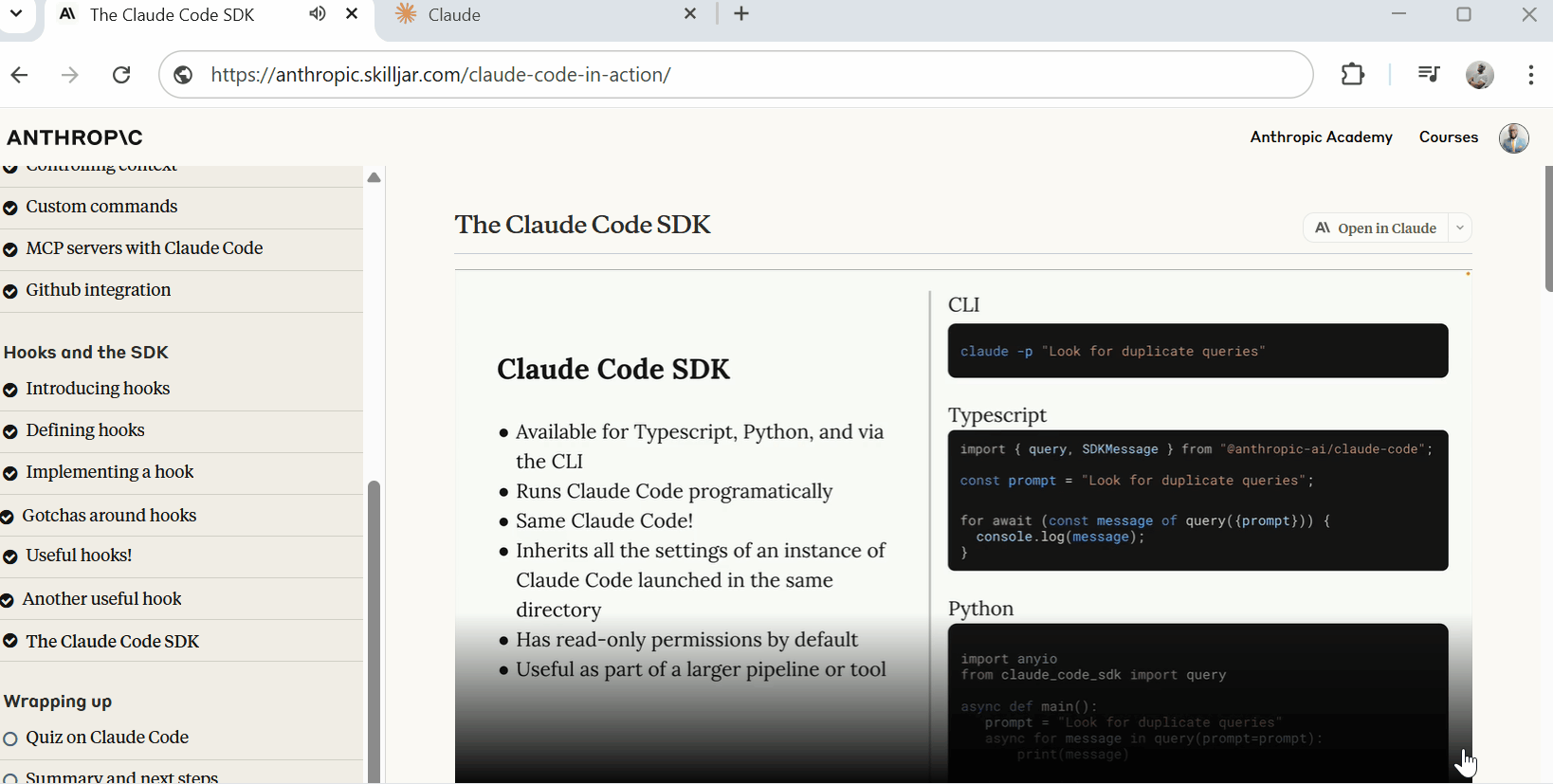Click checkmark beside Useful hooks!
Image resolution: width=1553 pixels, height=784 pixels.
pos(10,557)
